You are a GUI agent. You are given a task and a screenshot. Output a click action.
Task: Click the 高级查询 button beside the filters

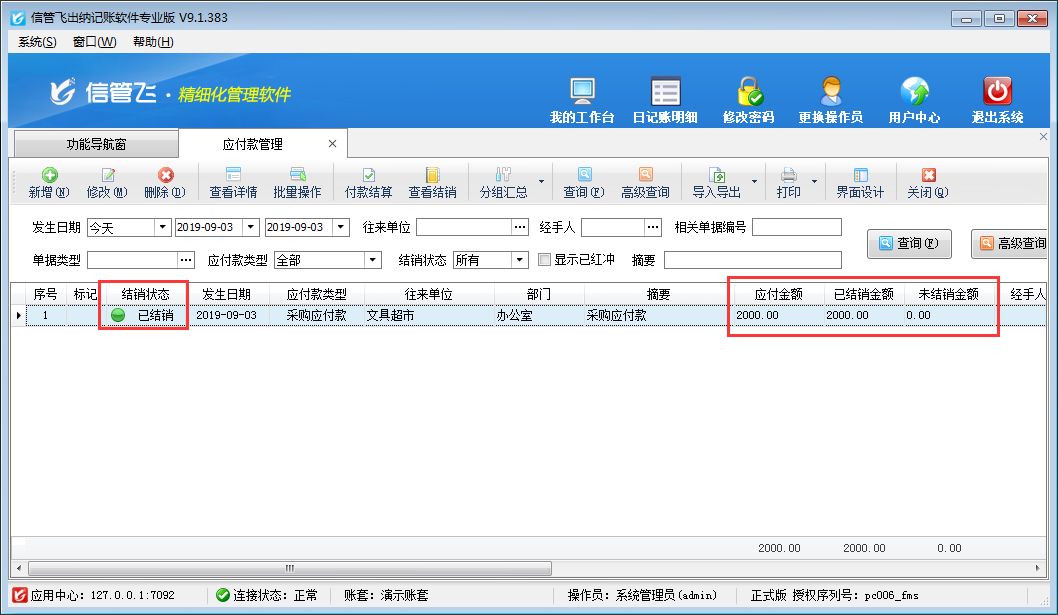1012,243
